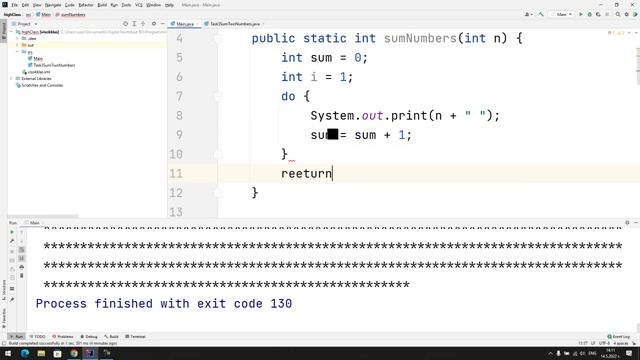Open the Problems tool window

63,336
